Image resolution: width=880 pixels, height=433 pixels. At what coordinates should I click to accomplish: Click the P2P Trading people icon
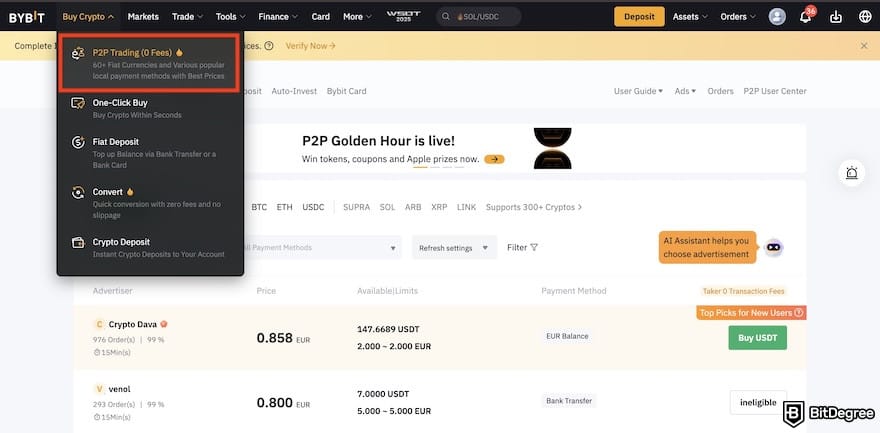tap(78, 53)
